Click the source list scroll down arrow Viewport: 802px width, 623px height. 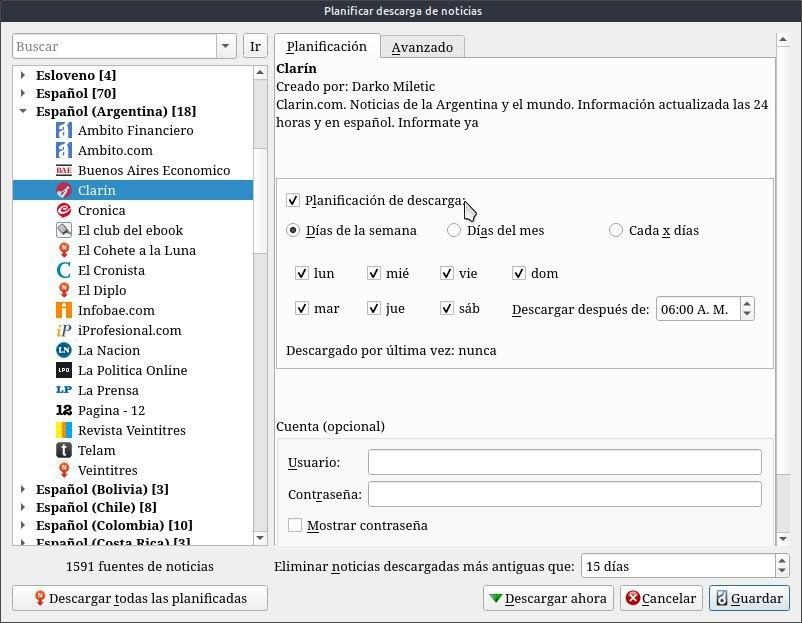[x=260, y=538]
